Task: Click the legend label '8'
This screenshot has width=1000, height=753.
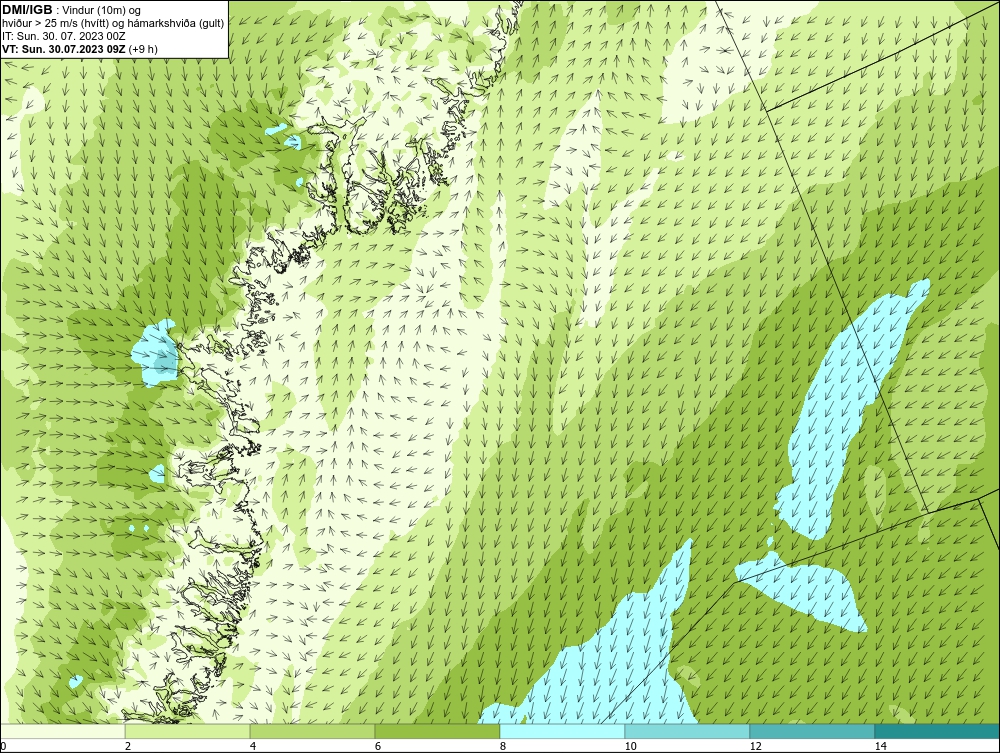Action: pos(503,746)
